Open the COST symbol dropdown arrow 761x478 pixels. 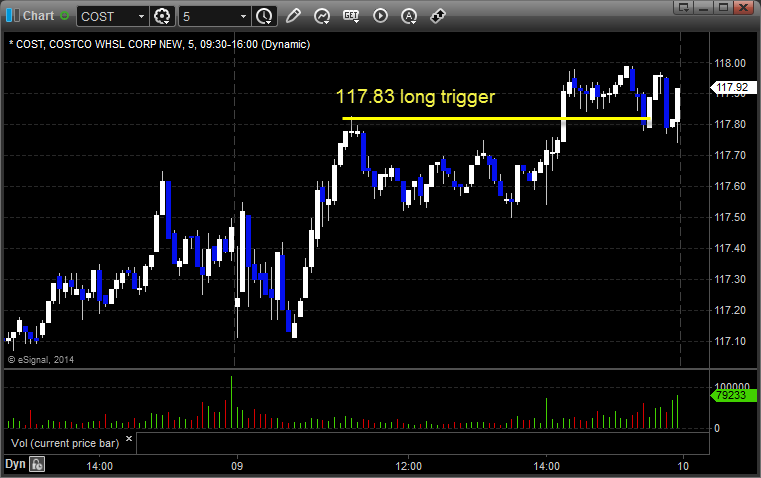(x=141, y=16)
